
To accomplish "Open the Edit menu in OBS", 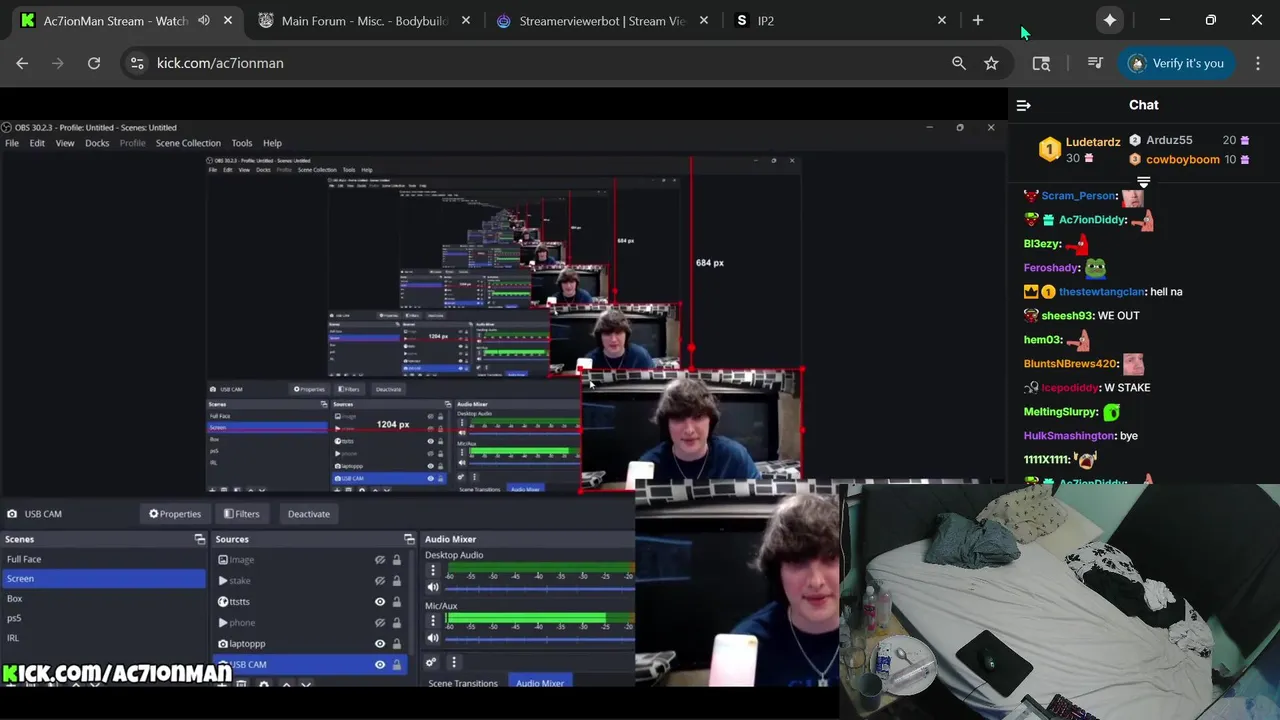I will pyautogui.click(x=37, y=143).
